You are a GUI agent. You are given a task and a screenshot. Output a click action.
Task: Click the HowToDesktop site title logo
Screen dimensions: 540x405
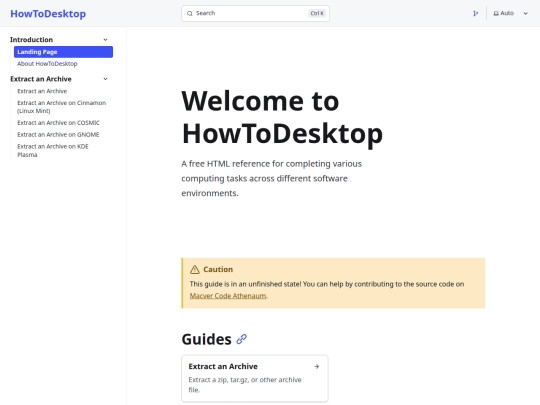coord(48,14)
